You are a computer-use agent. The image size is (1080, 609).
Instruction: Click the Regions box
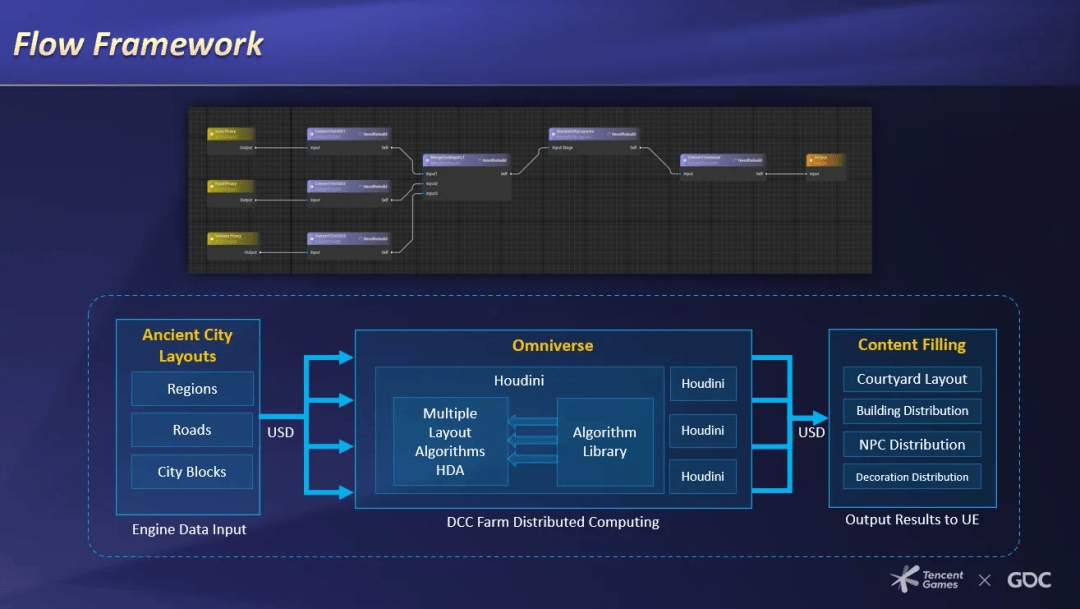point(192,389)
